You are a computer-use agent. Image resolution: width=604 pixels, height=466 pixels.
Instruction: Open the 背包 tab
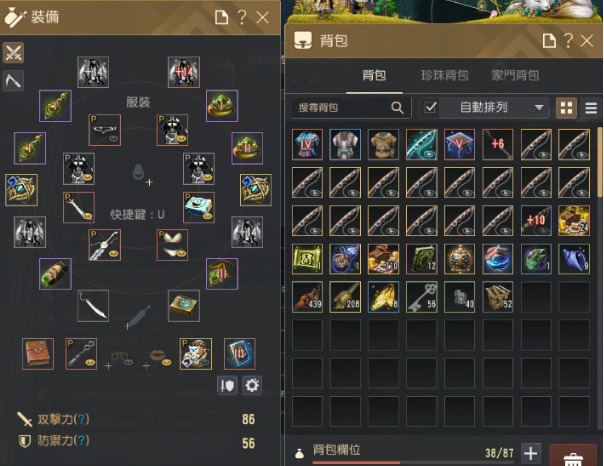click(374, 75)
